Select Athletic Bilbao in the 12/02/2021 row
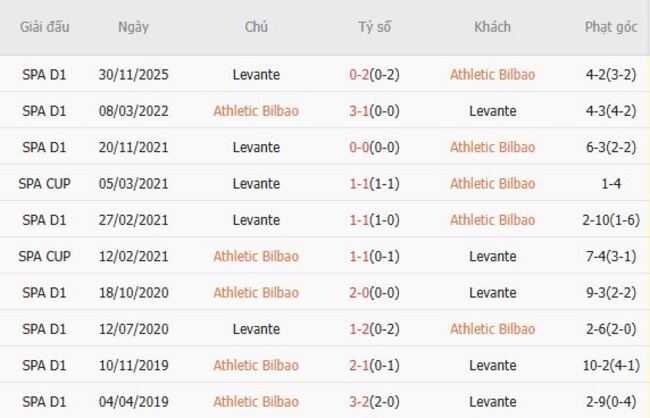 click(256, 256)
